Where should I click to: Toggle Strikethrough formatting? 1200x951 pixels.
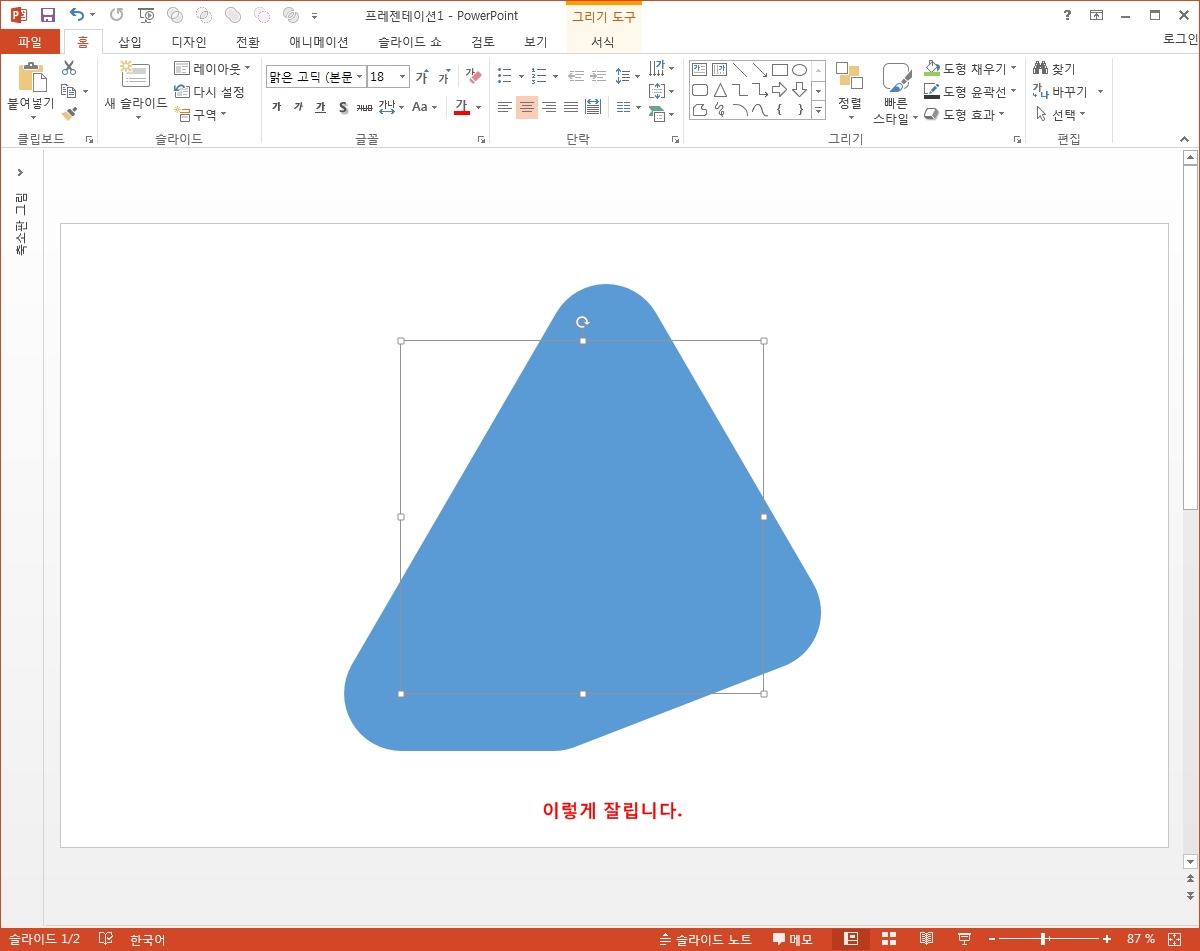click(x=364, y=107)
